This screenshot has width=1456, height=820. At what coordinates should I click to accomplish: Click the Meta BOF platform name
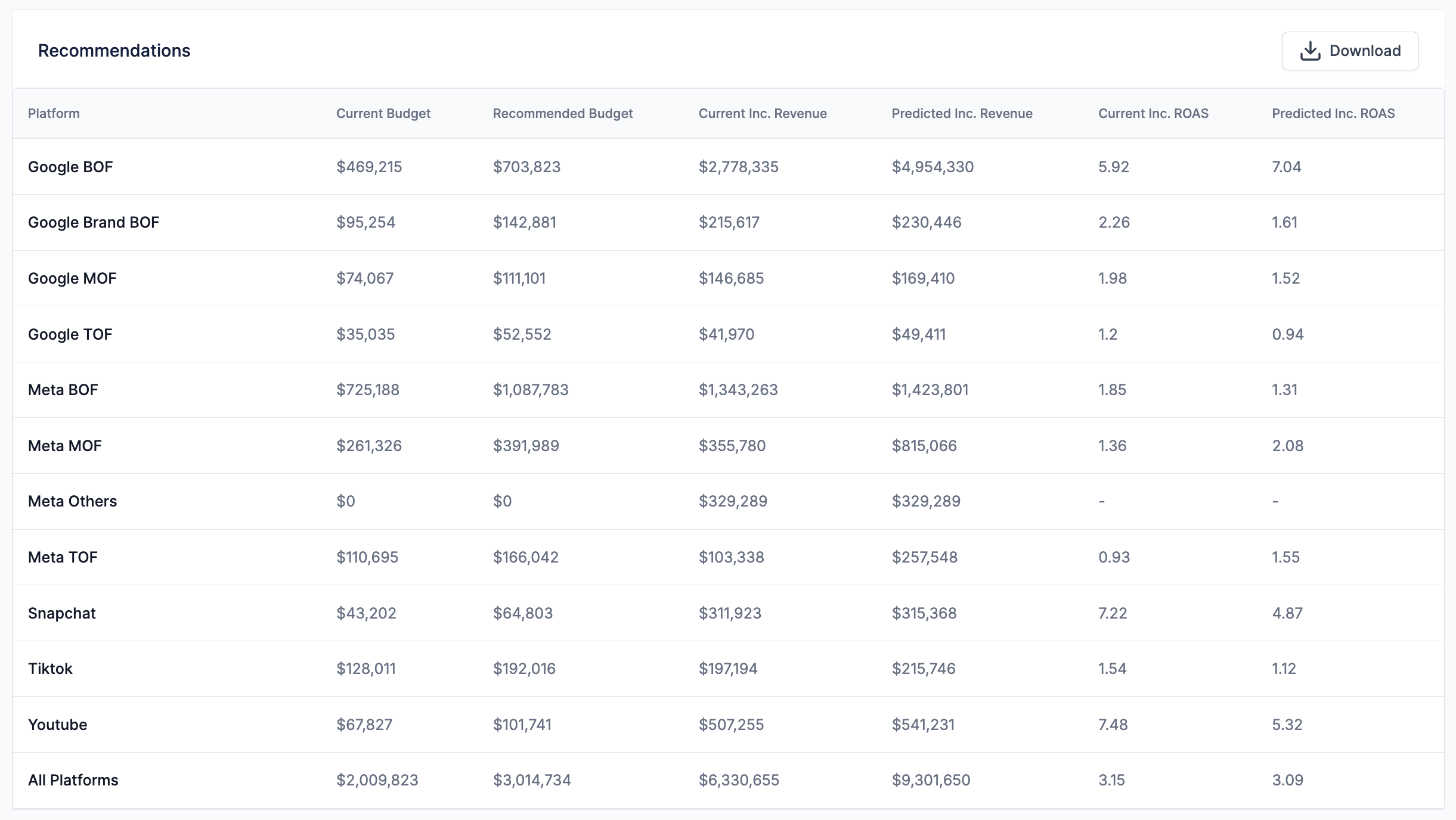tap(63, 390)
